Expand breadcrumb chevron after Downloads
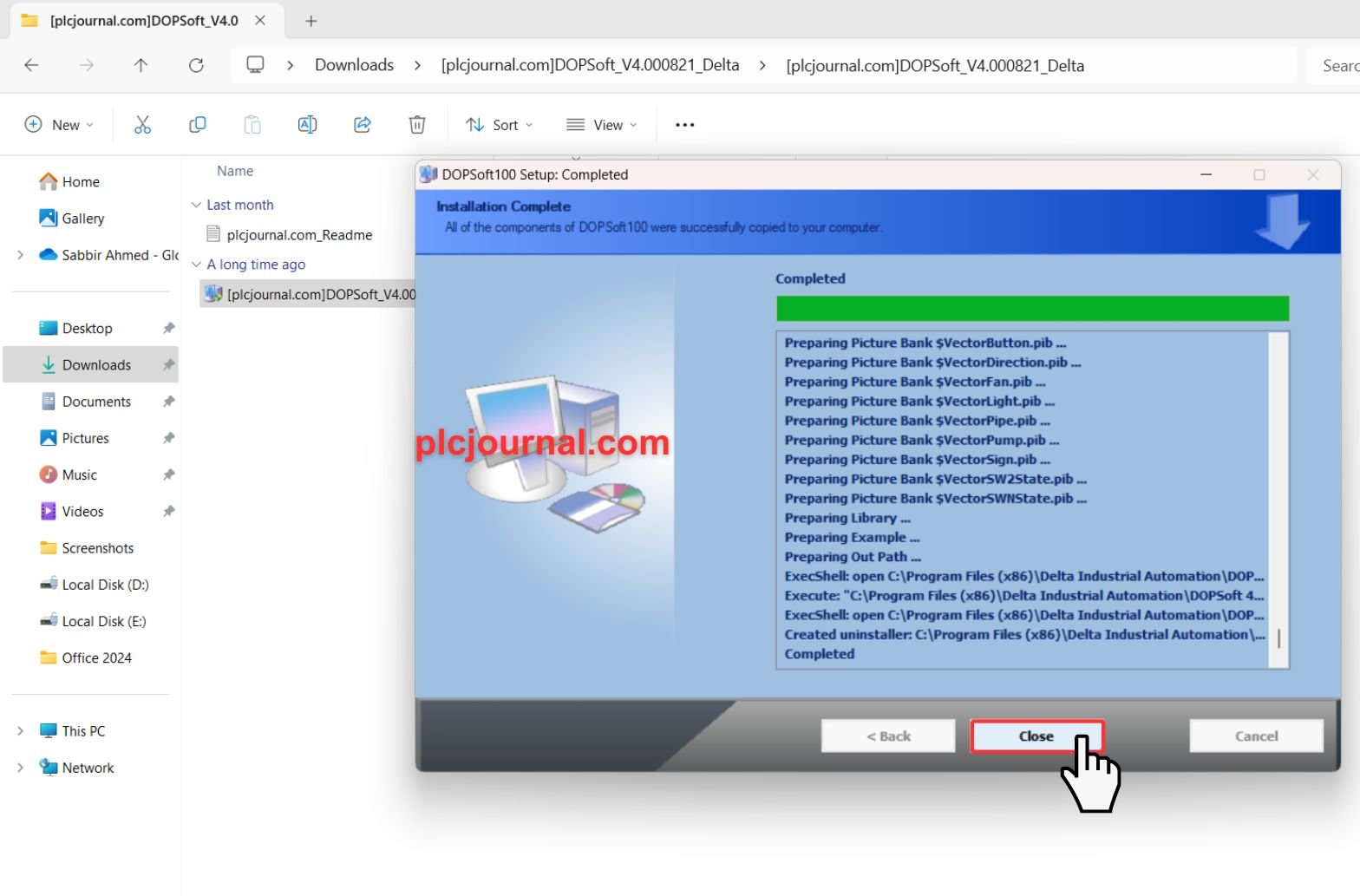Screen dimensions: 1360x896 point(417,65)
